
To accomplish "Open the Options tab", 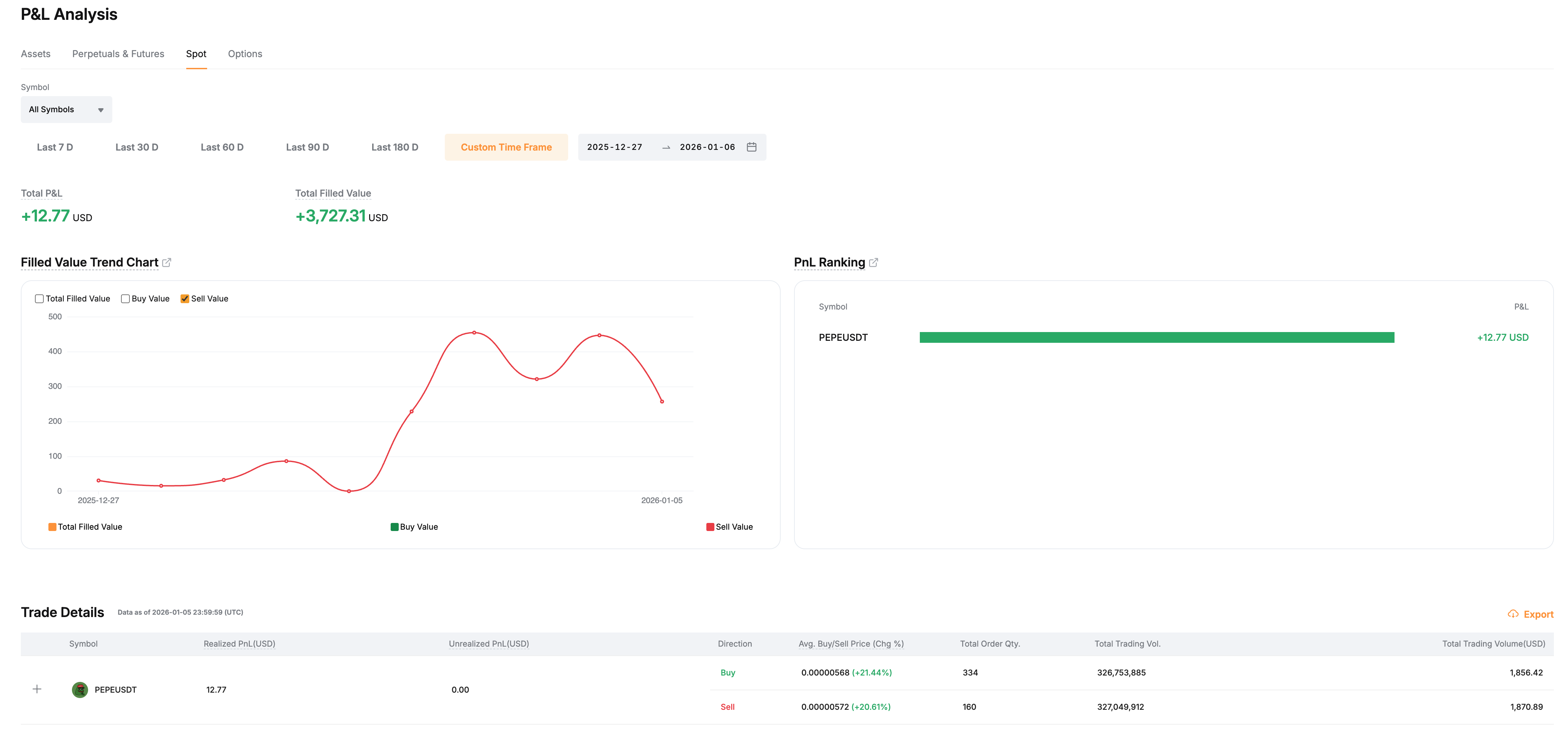I will (x=245, y=53).
